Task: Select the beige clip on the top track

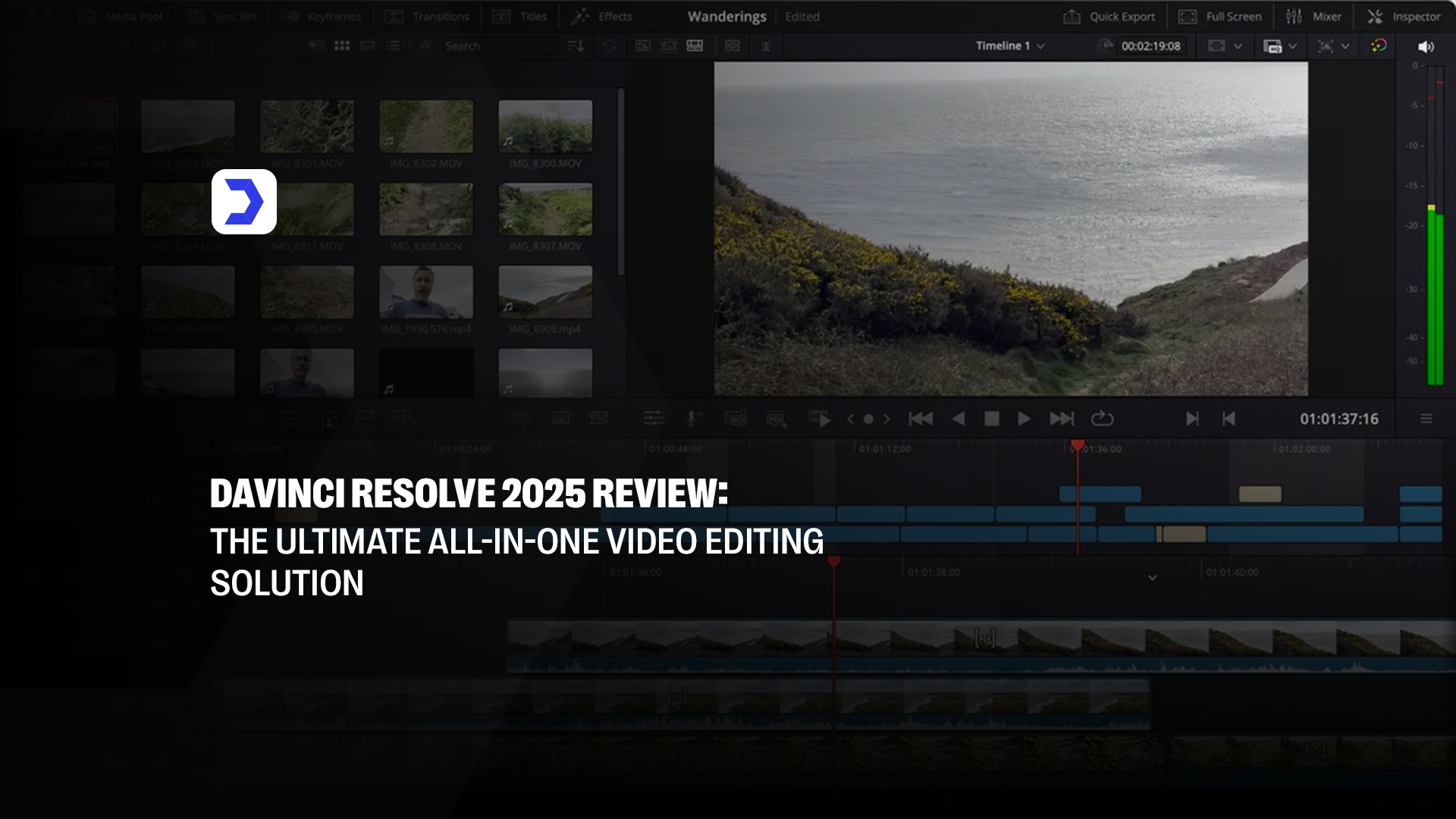Action: [1260, 494]
